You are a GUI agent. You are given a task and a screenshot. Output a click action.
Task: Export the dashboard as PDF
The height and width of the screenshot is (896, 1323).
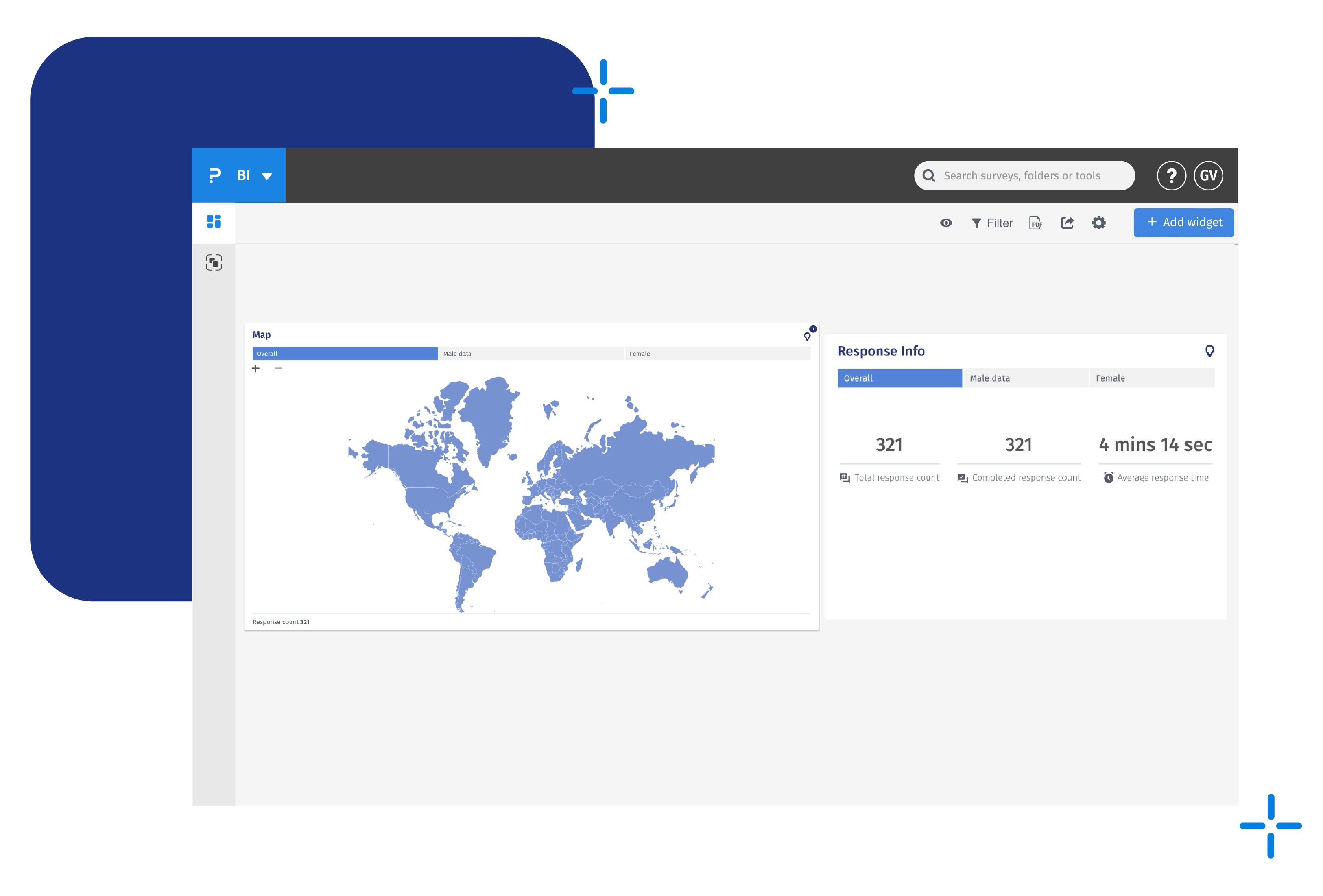pyautogui.click(x=1035, y=223)
